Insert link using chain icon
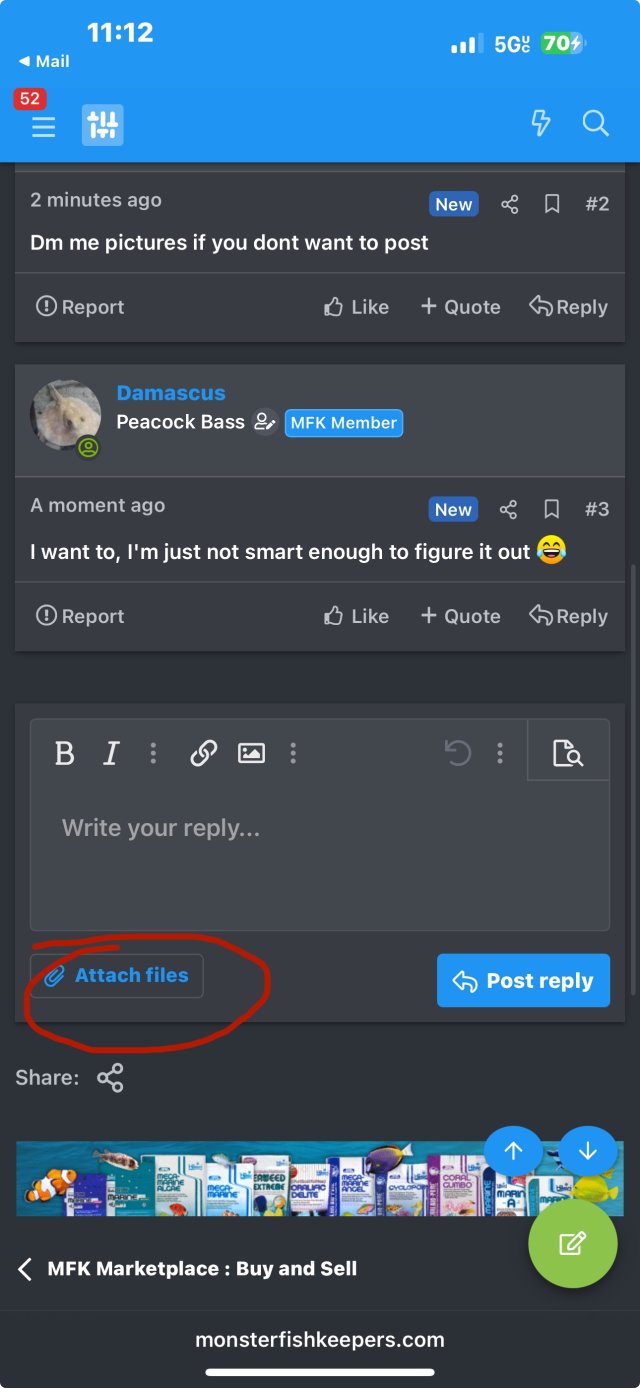Screen dimensions: 640x1388 click(x=204, y=753)
